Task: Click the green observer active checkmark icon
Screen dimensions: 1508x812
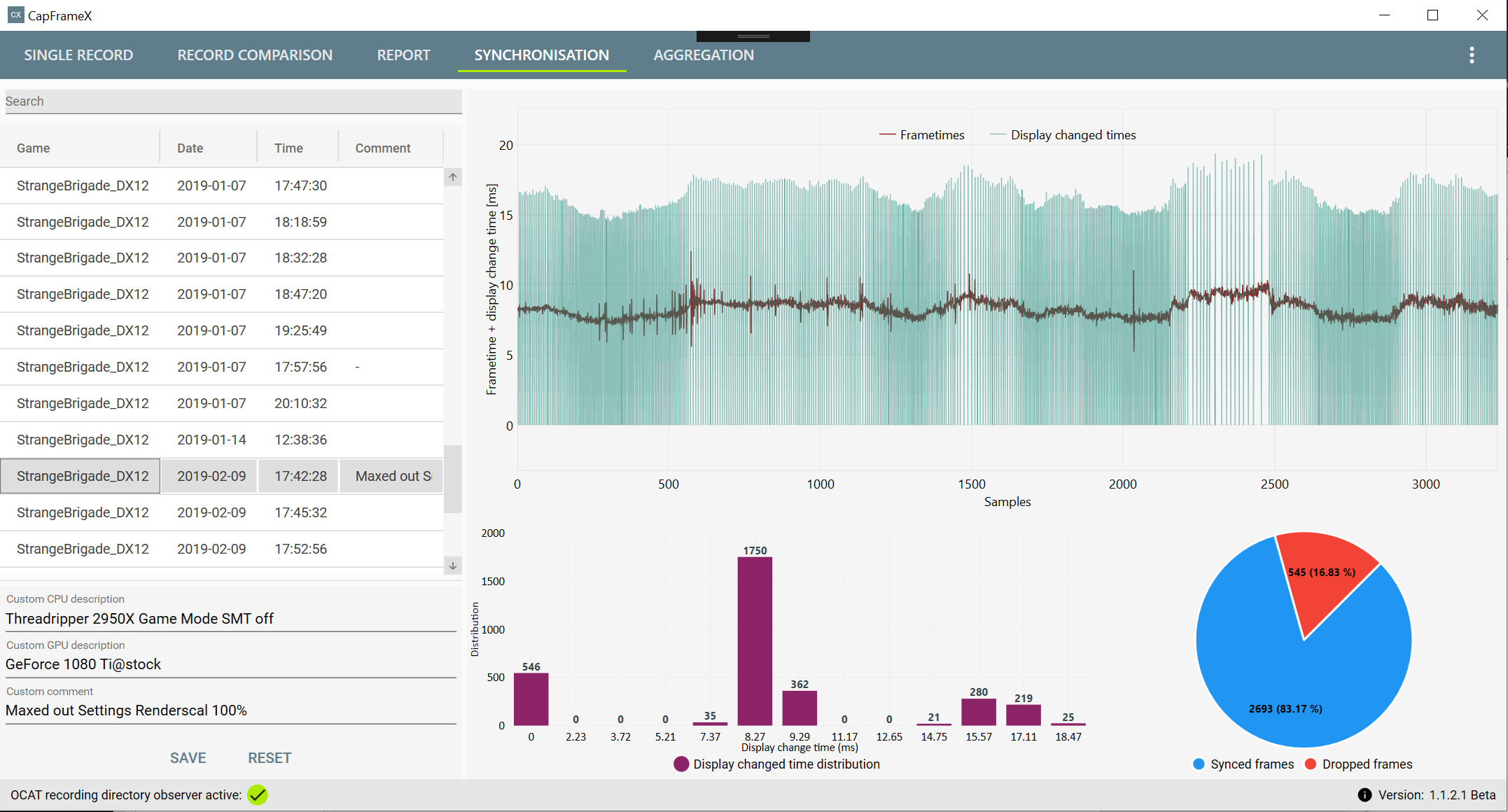Action: [258, 794]
